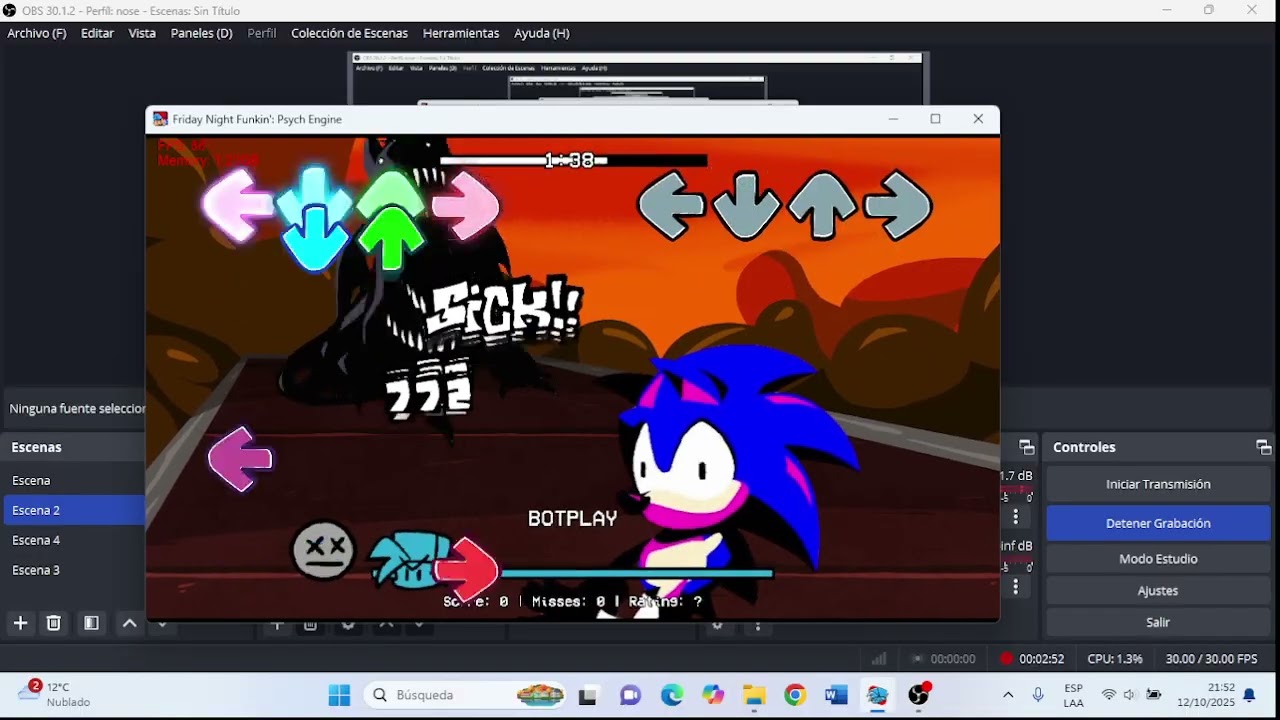Image resolution: width=1280 pixels, height=720 pixels.
Task: Click the Salir button
Action: 1158,622
